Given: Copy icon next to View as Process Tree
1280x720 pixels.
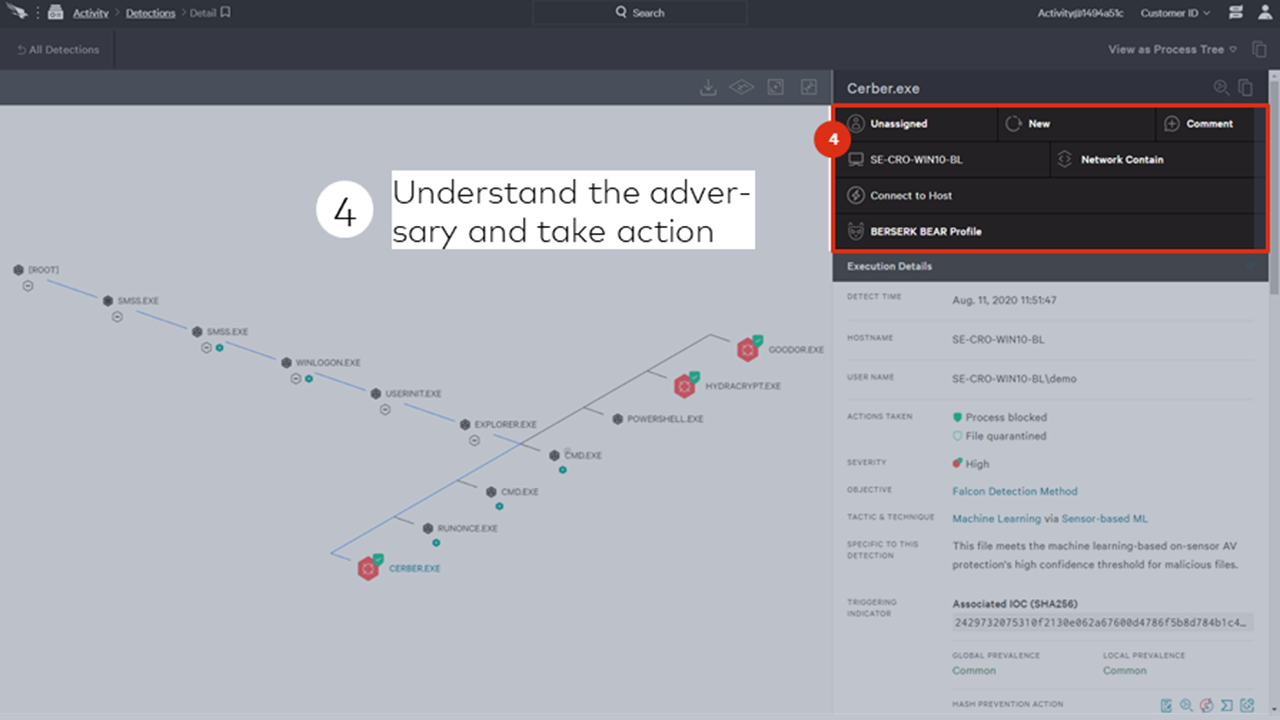Looking at the screenshot, I should pos(1260,49).
